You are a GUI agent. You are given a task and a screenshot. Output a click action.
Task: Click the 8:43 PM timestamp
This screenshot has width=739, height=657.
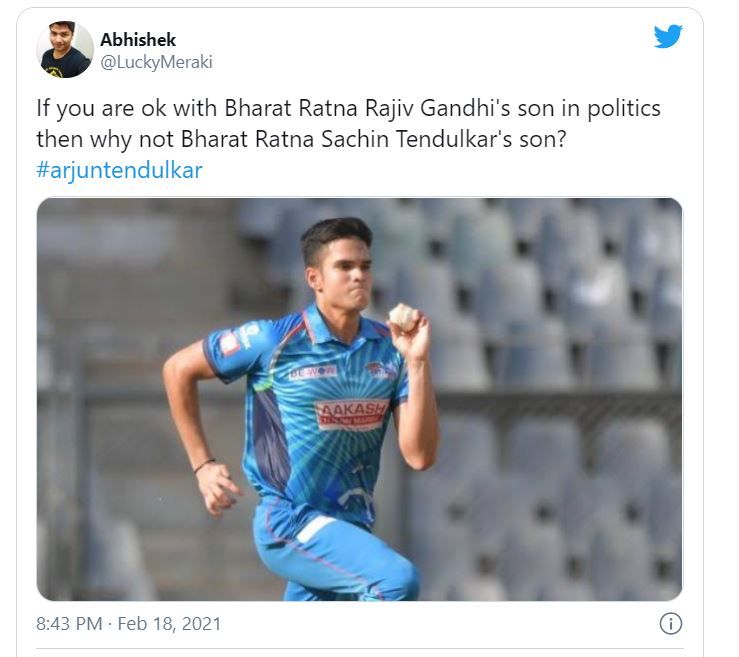[69, 624]
